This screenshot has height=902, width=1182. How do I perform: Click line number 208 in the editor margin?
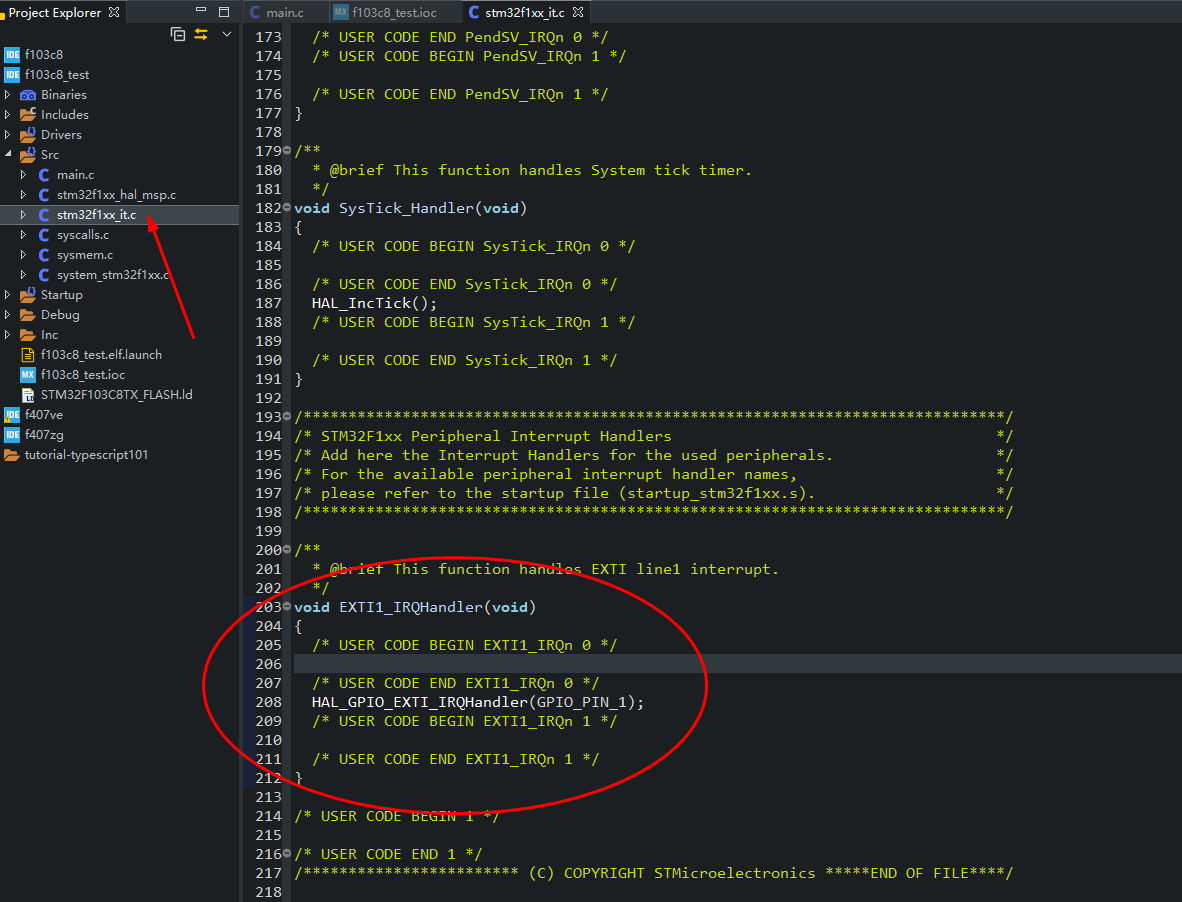click(x=268, y=702)
